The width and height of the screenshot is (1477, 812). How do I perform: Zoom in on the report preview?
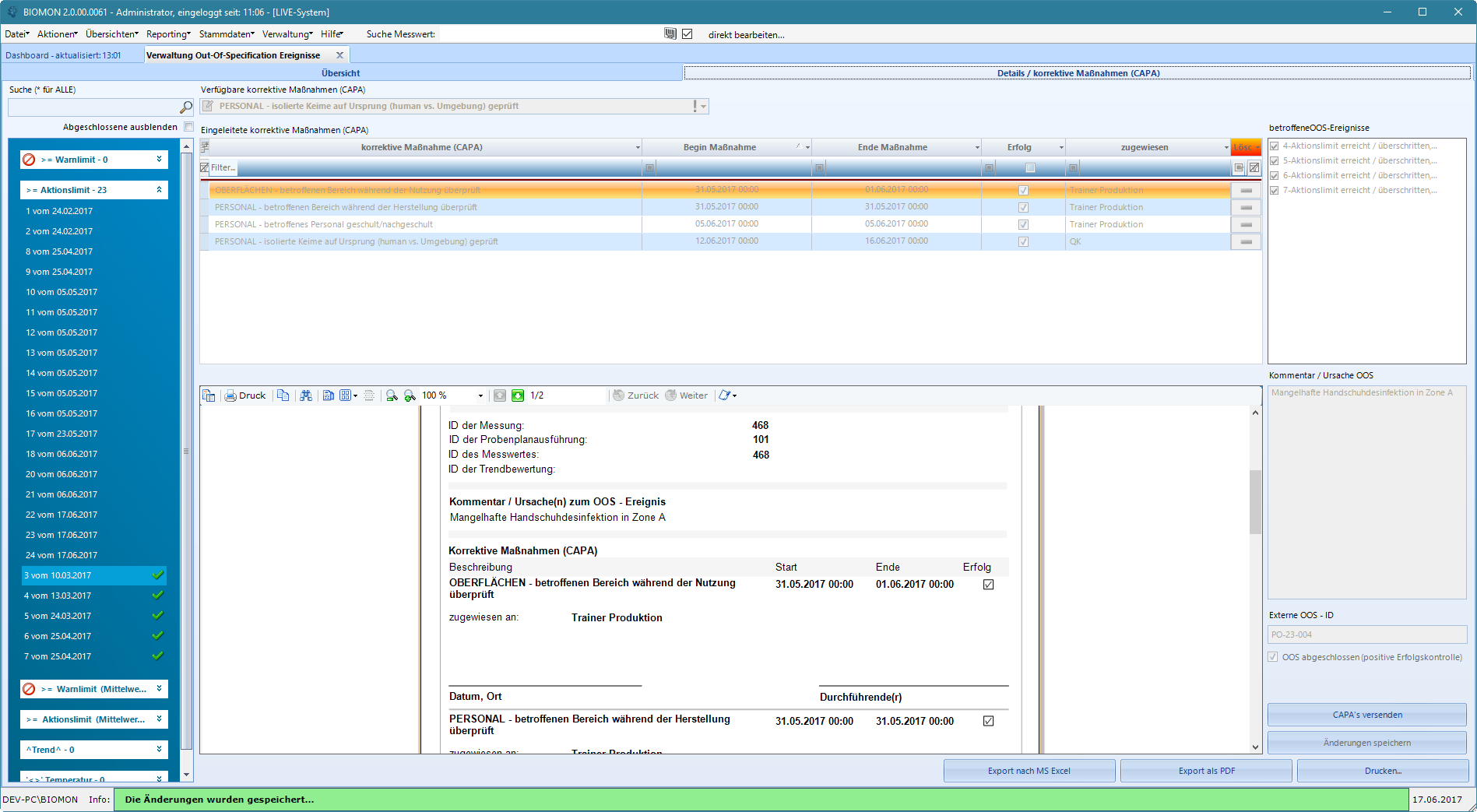(410, 395)
